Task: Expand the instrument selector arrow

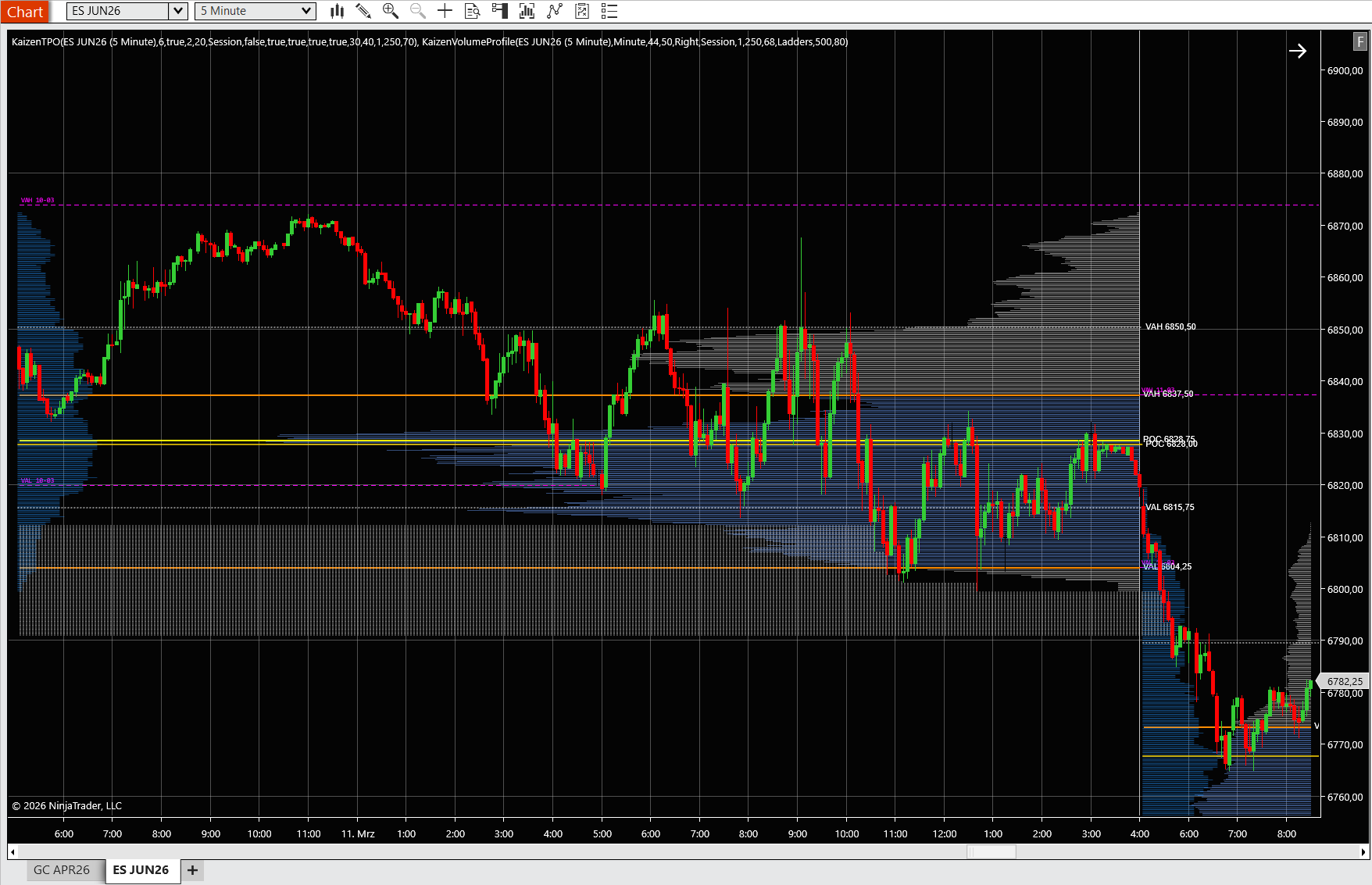Action: point(177,11)
